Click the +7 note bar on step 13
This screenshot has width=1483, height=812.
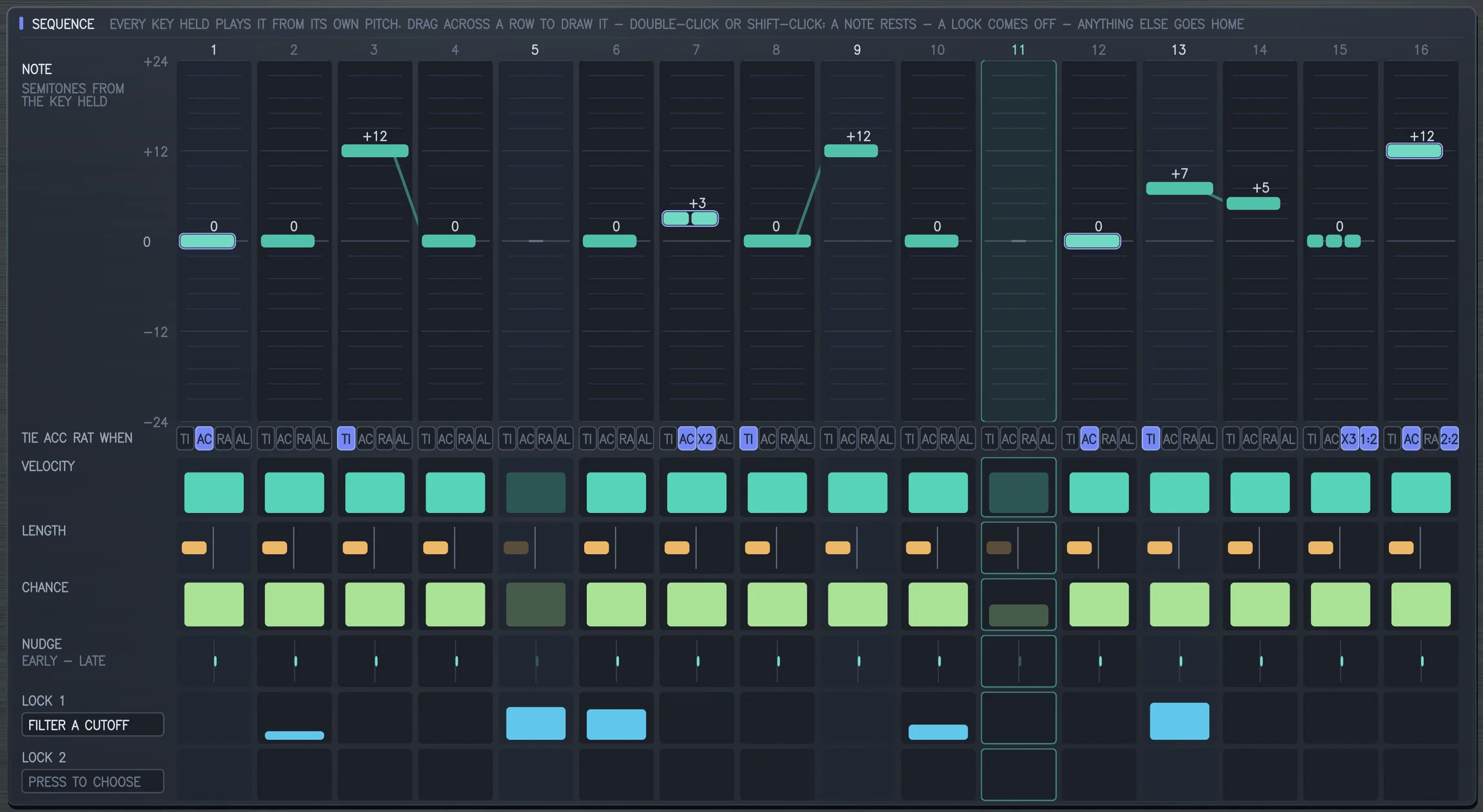click(x=1179, y=188)
